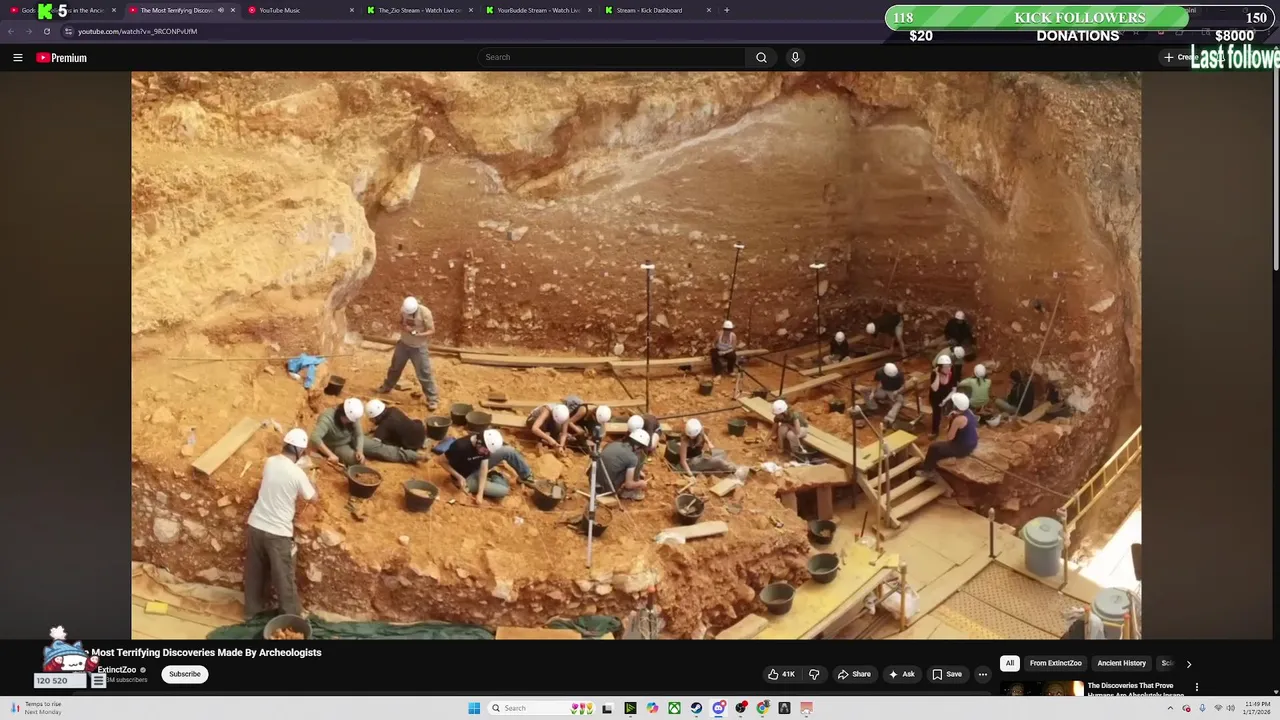Open the Copilot colorful taskbar icon

(653, 708)
